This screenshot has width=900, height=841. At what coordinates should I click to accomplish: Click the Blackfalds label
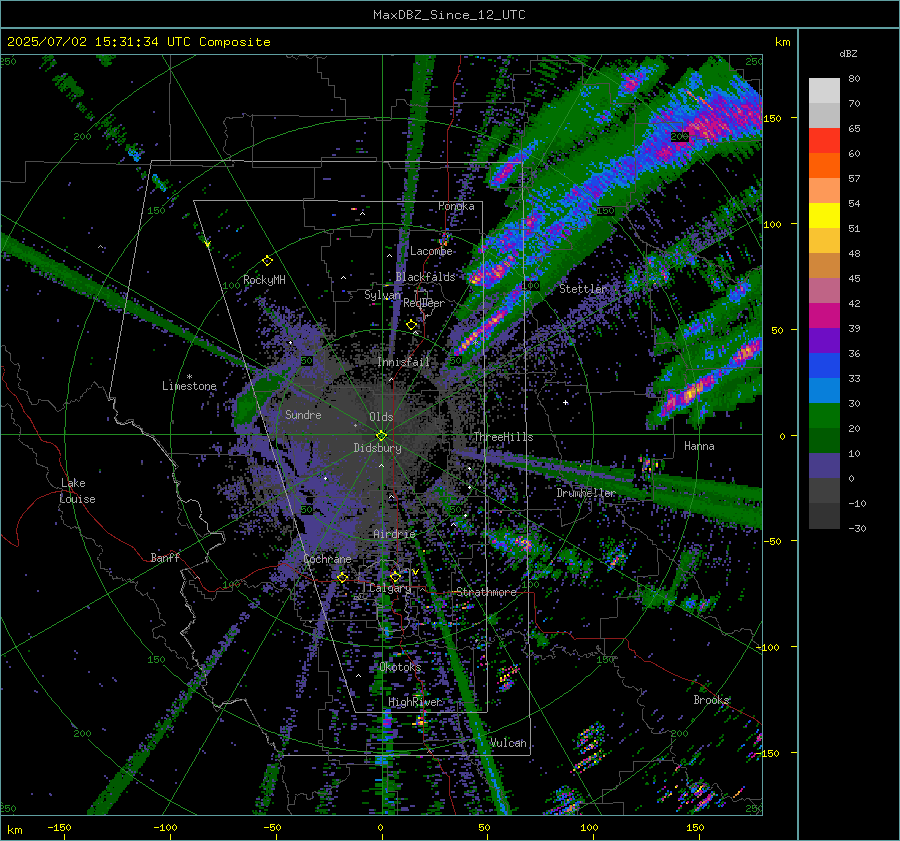(x=425, y=277)
